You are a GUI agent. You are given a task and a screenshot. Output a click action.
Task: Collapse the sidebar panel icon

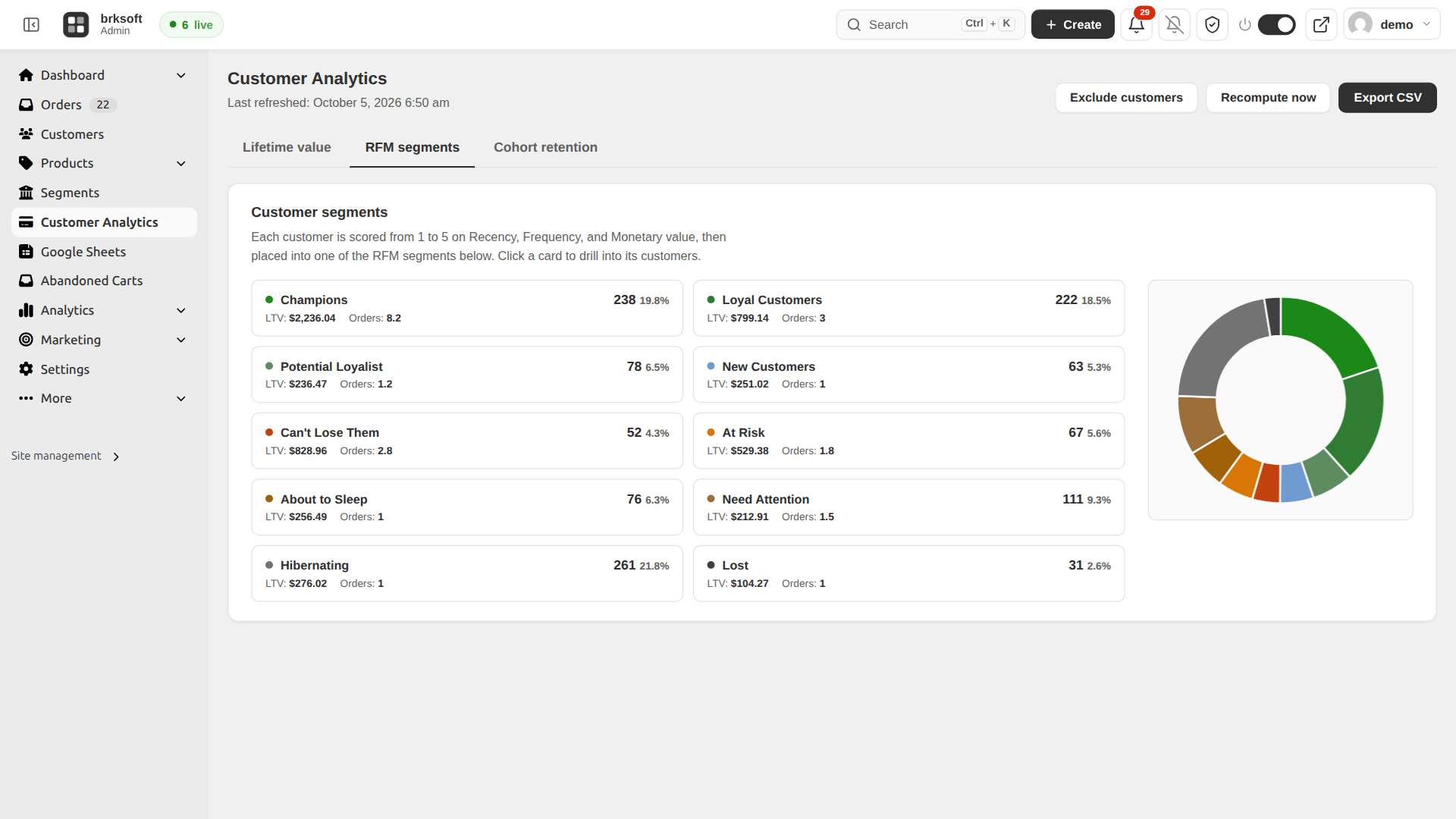pos(31,25)
